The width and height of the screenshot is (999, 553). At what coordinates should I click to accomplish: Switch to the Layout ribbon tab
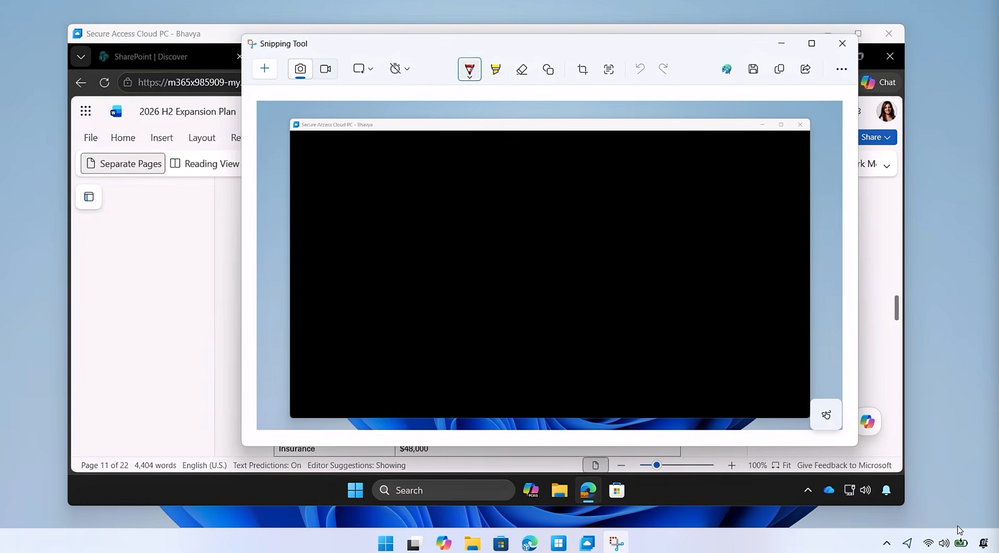point(201,138)
